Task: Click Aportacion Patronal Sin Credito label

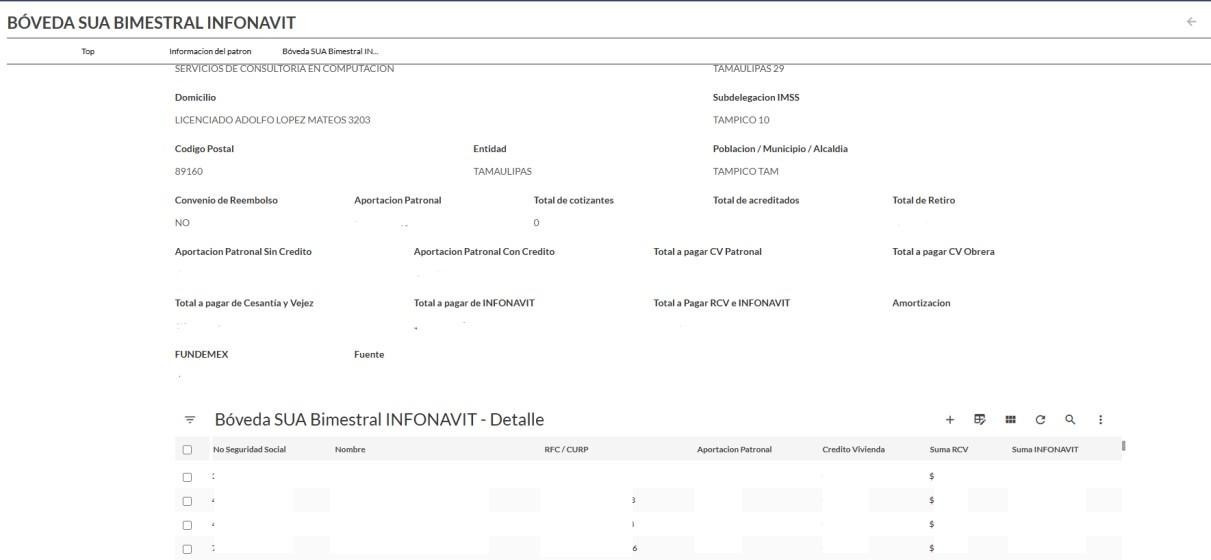Action: 243,251
